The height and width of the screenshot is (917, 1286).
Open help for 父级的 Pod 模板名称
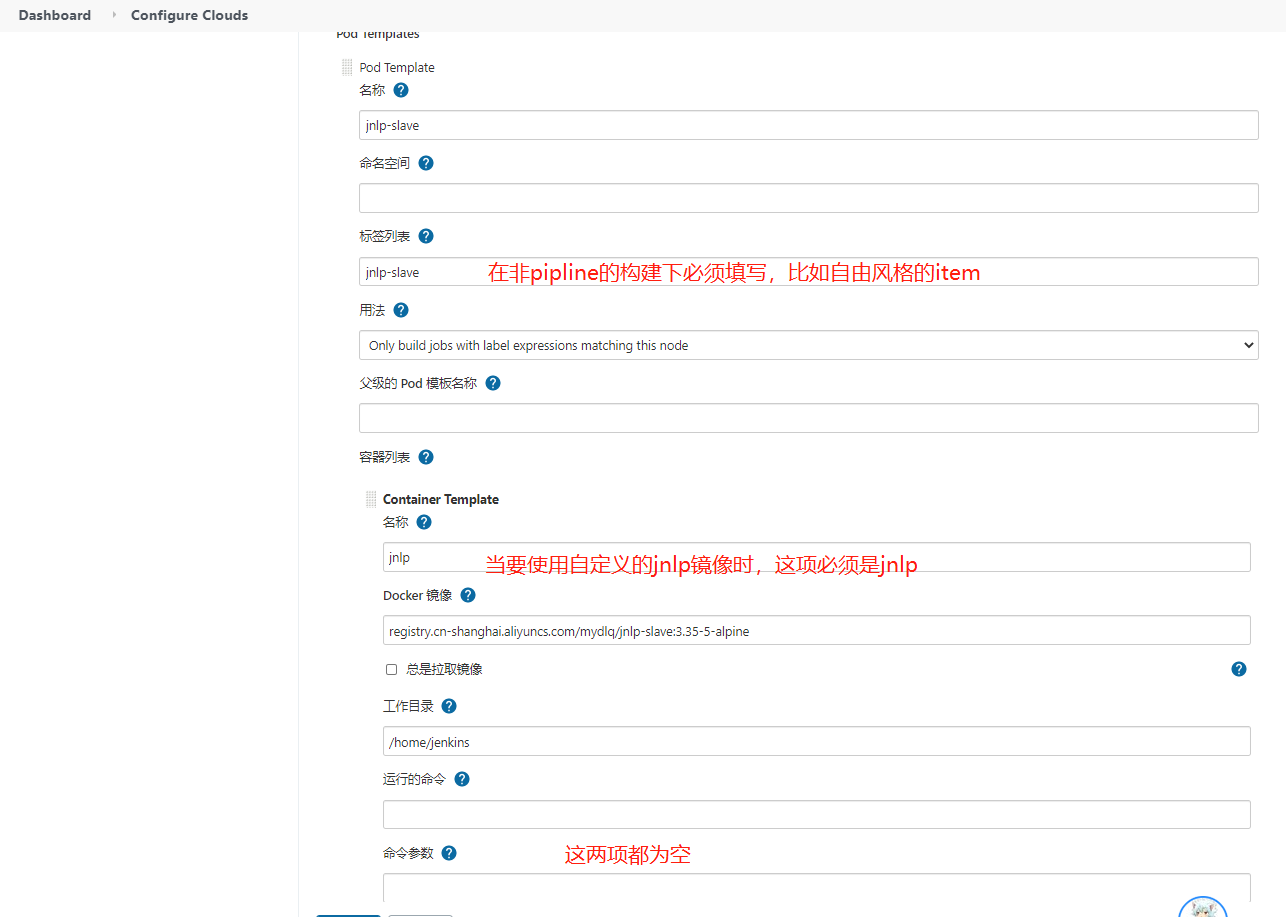[x=492, y=383]
